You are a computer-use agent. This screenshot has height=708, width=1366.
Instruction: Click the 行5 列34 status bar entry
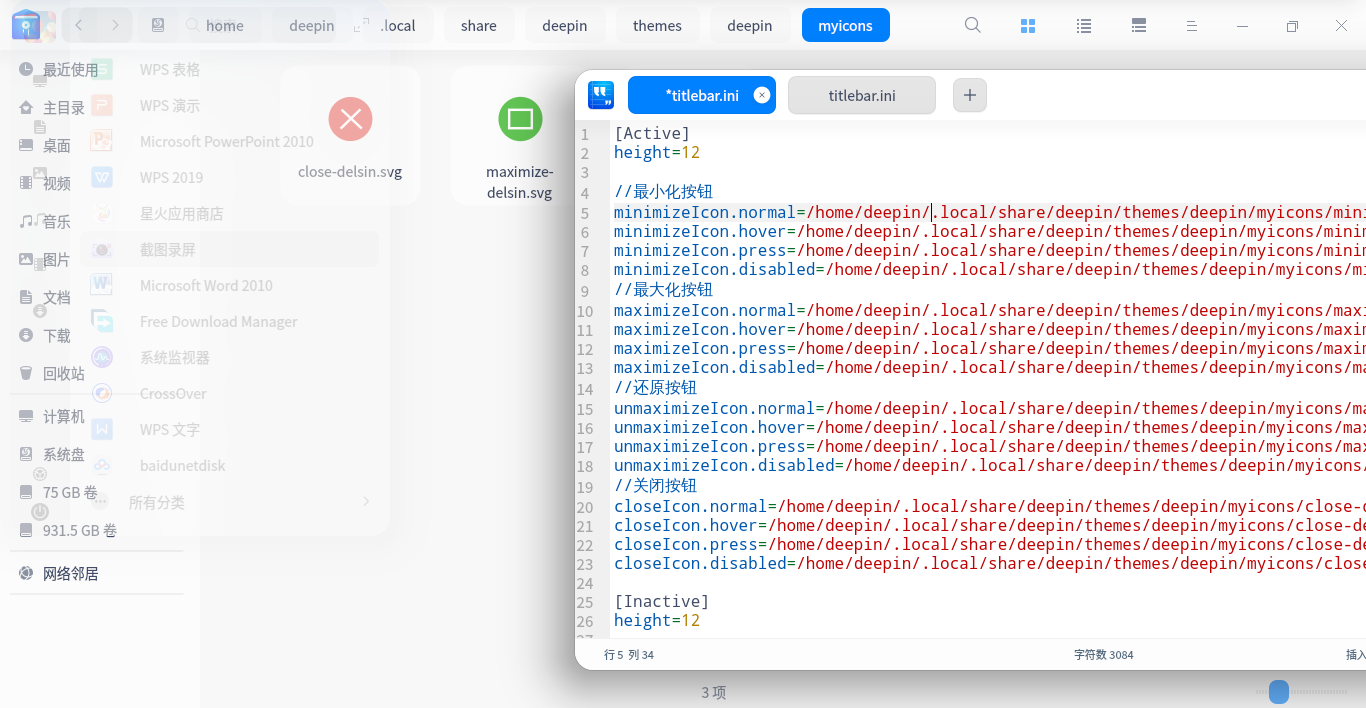(629, 655)
